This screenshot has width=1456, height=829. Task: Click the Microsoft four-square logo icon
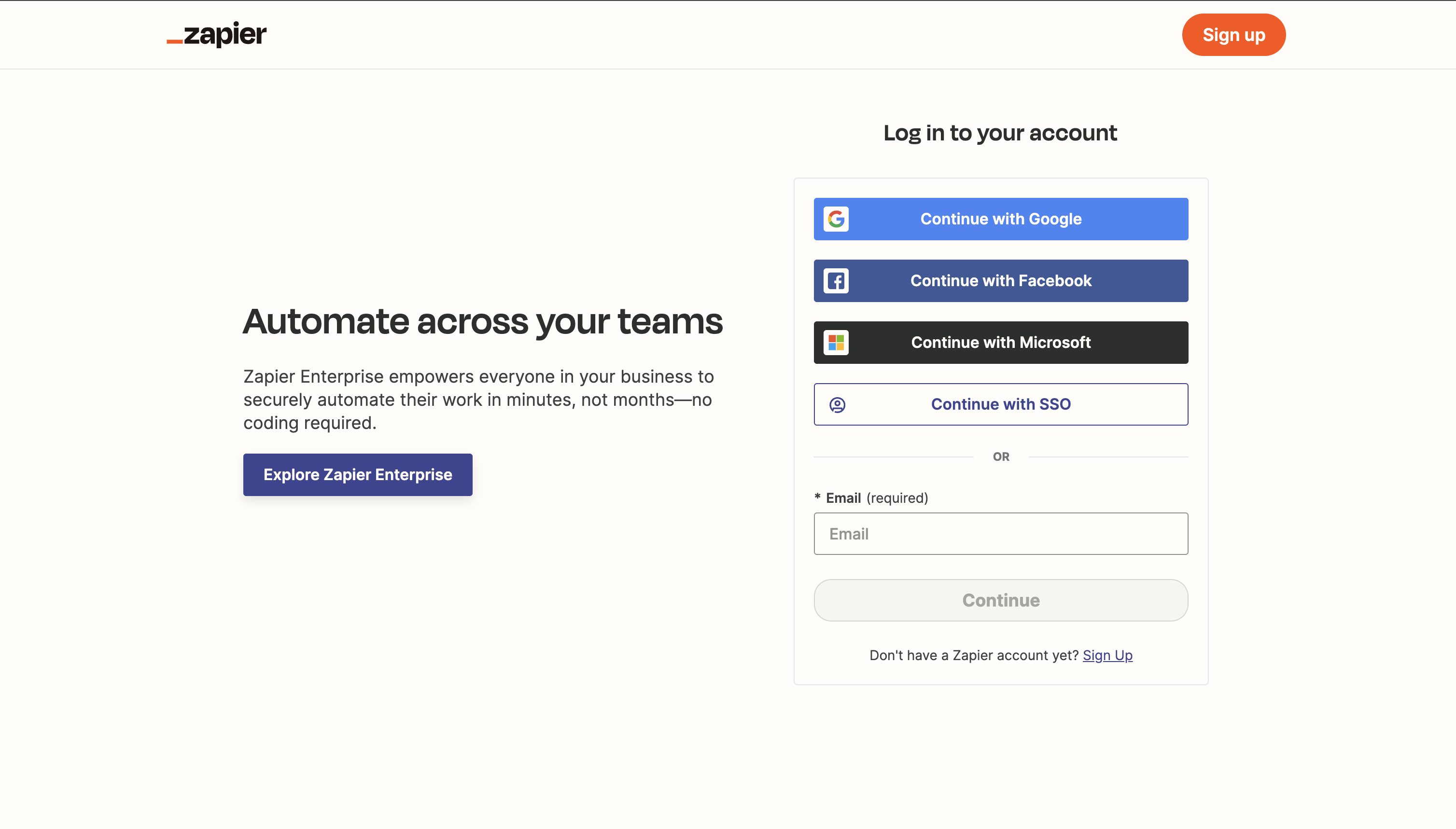836,342
